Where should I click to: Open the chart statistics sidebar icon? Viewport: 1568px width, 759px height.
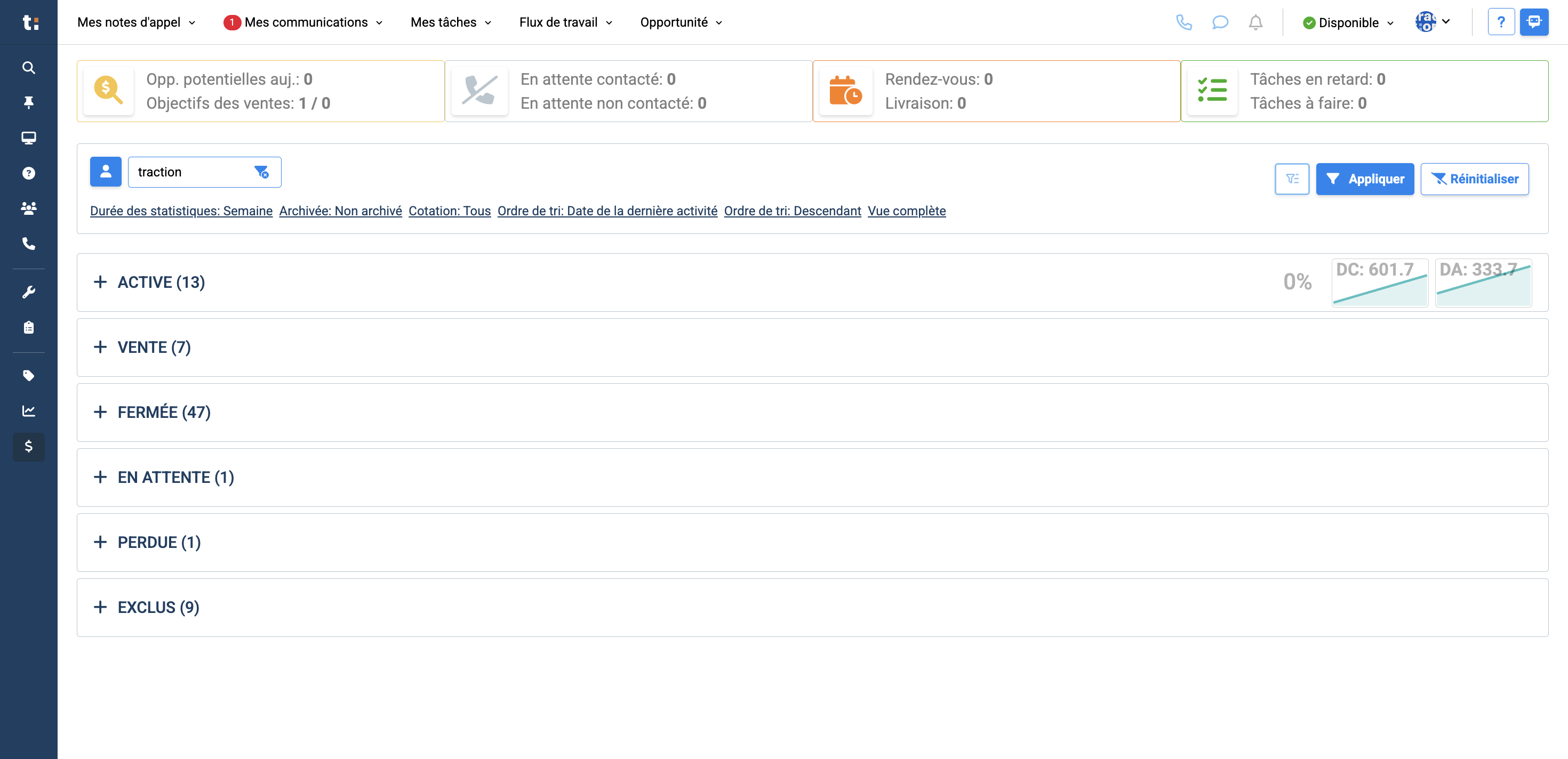[29, 411]
